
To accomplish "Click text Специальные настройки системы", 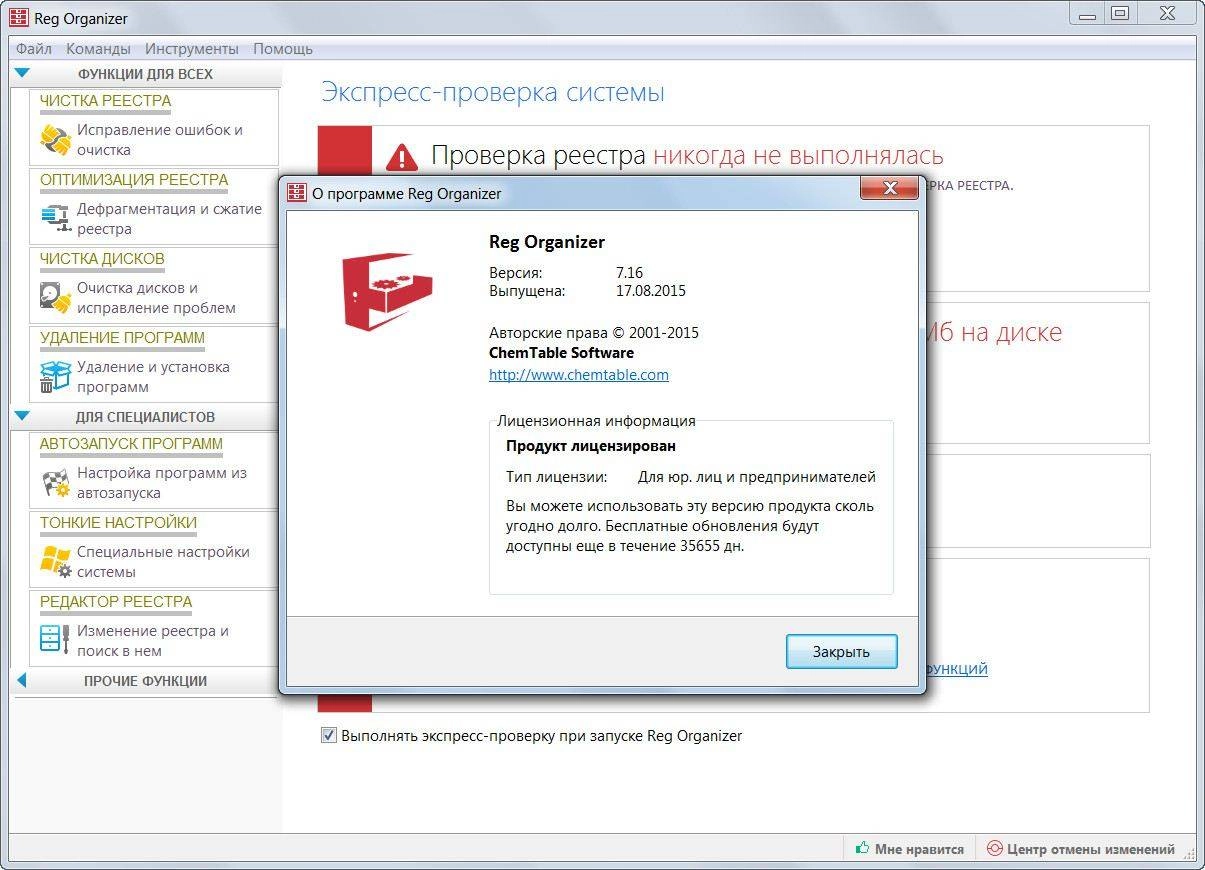I will coord(163,562).
